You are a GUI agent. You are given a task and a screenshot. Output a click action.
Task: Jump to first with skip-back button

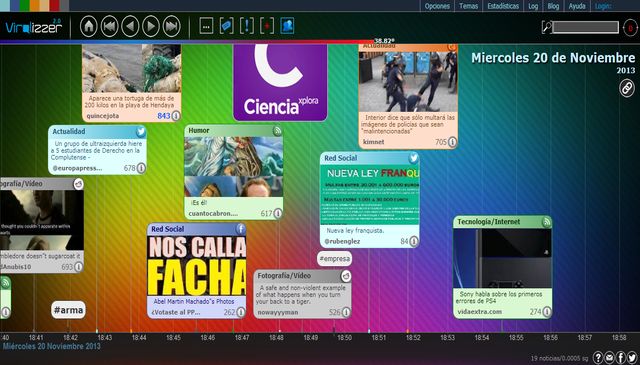click(109, 27)
